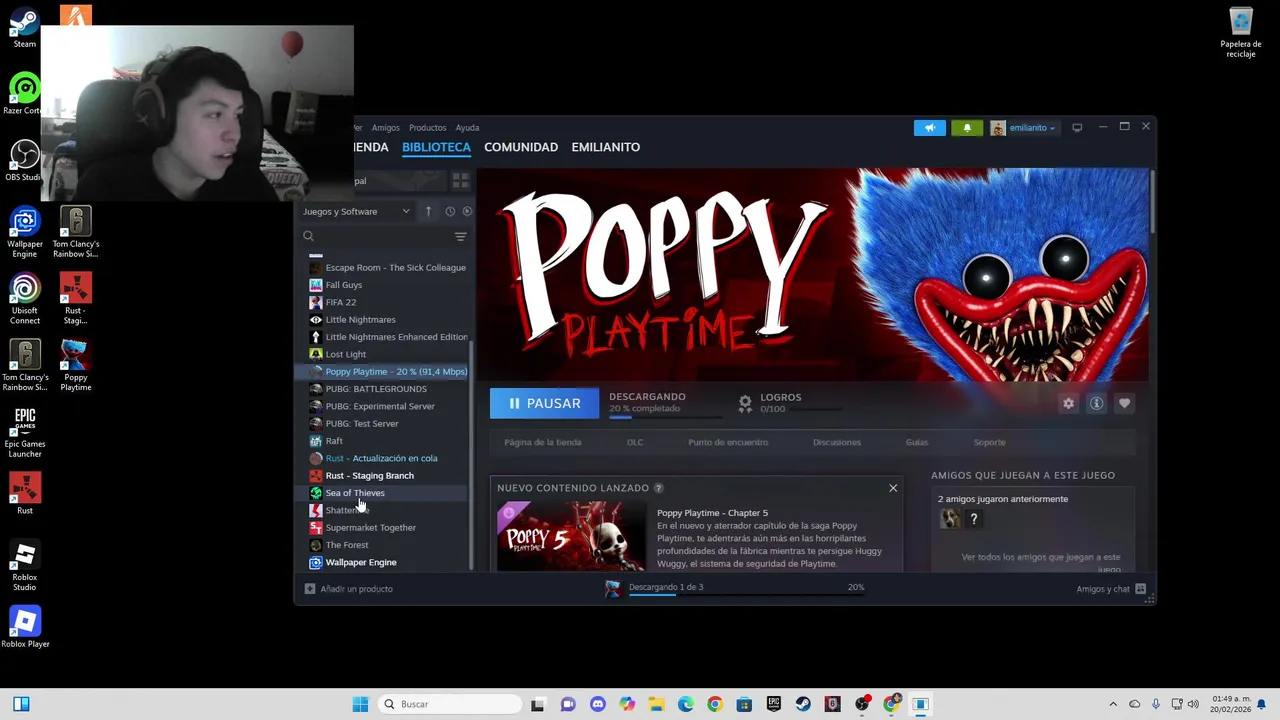The height and width of the screenshot is (720, 1280).
Task: Open the Logros achievements star icon
Action: (745, 403)
